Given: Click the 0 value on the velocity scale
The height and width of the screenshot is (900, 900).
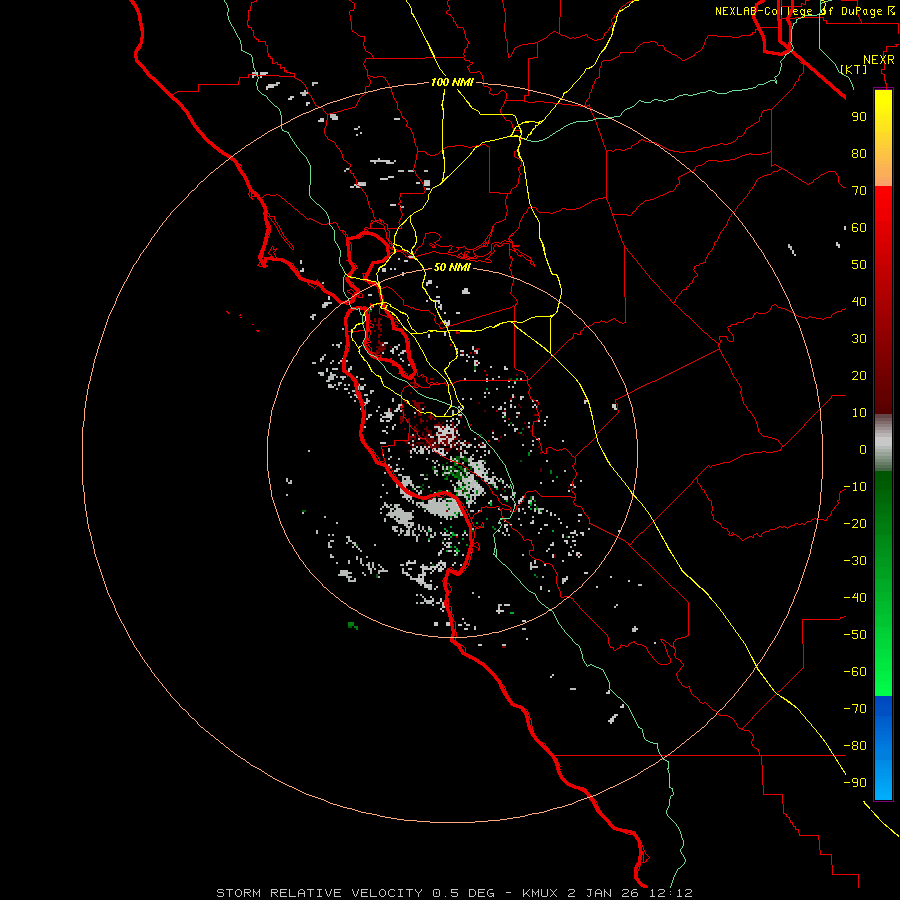Looking at the screenshot, I should coord(863,450).
